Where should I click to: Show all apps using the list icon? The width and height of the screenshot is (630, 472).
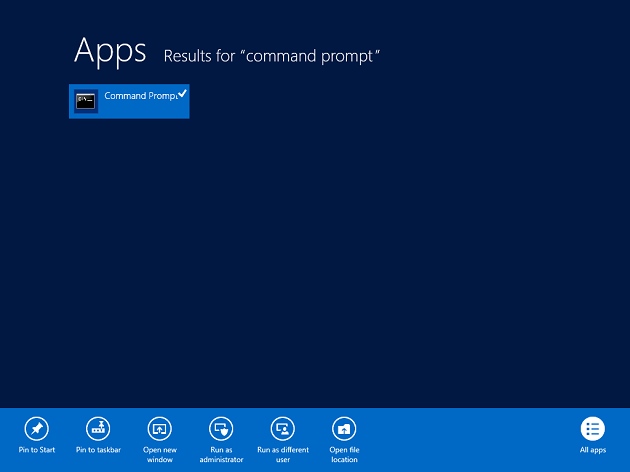(x=593, y=428)
